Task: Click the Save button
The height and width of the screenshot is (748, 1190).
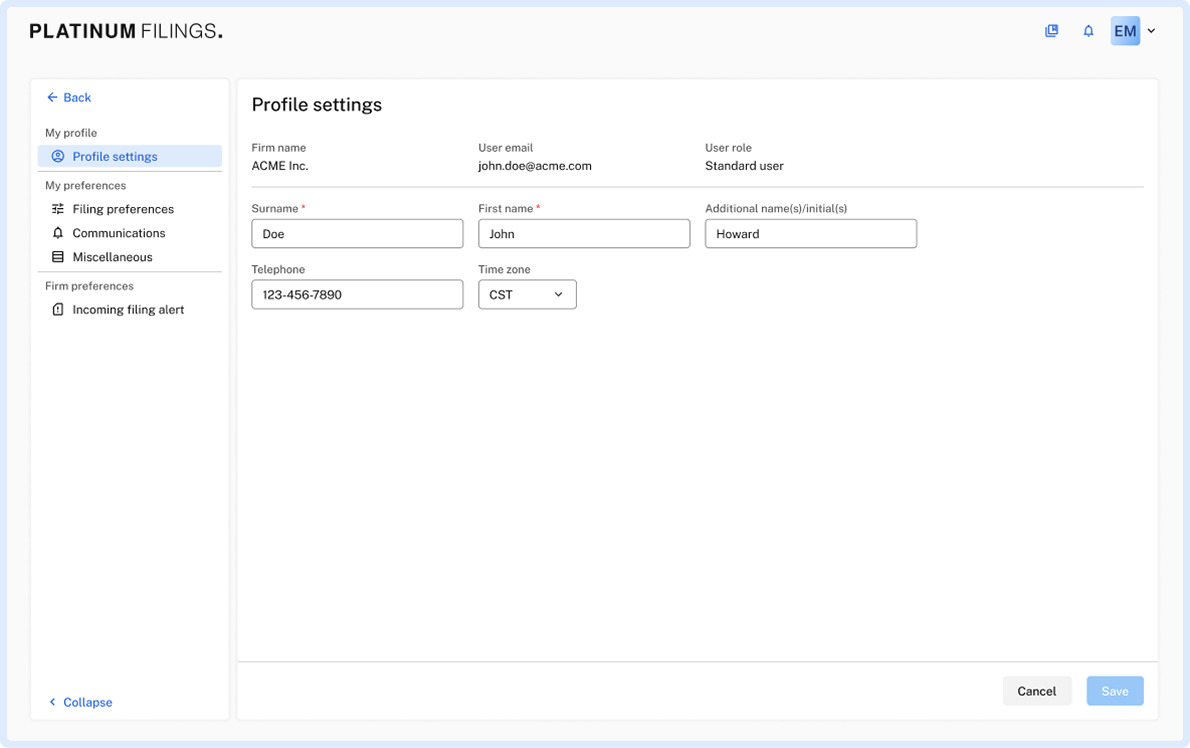Action: click(x=1115, y=691)
